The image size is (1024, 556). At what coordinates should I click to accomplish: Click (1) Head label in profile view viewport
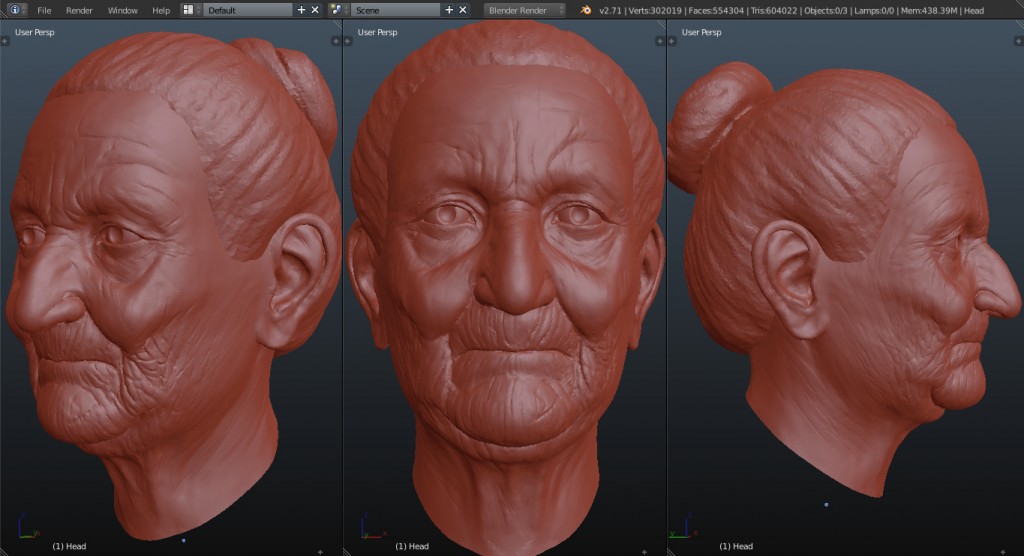tap(736, 546)
